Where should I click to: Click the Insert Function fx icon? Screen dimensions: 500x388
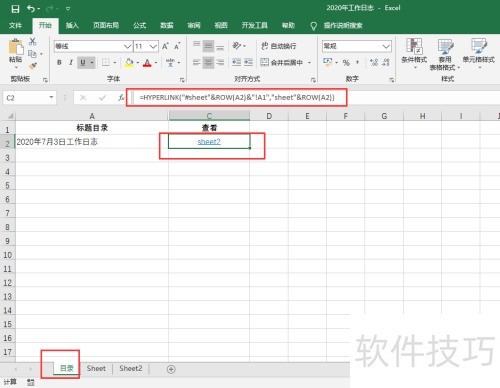pyautogui.click(x=121, y=98)
